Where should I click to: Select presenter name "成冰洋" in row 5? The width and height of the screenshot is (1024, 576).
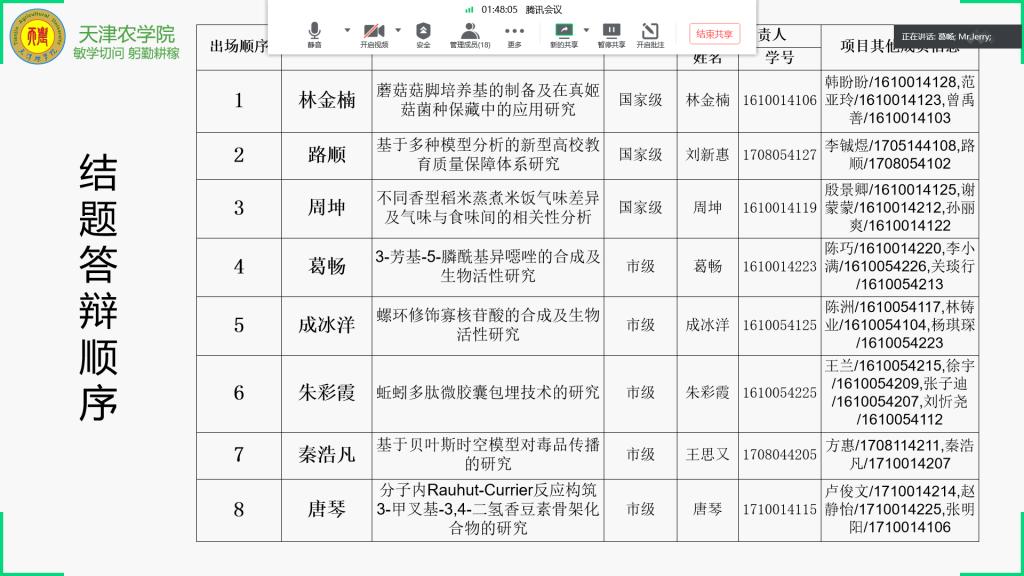click(327, 325)
